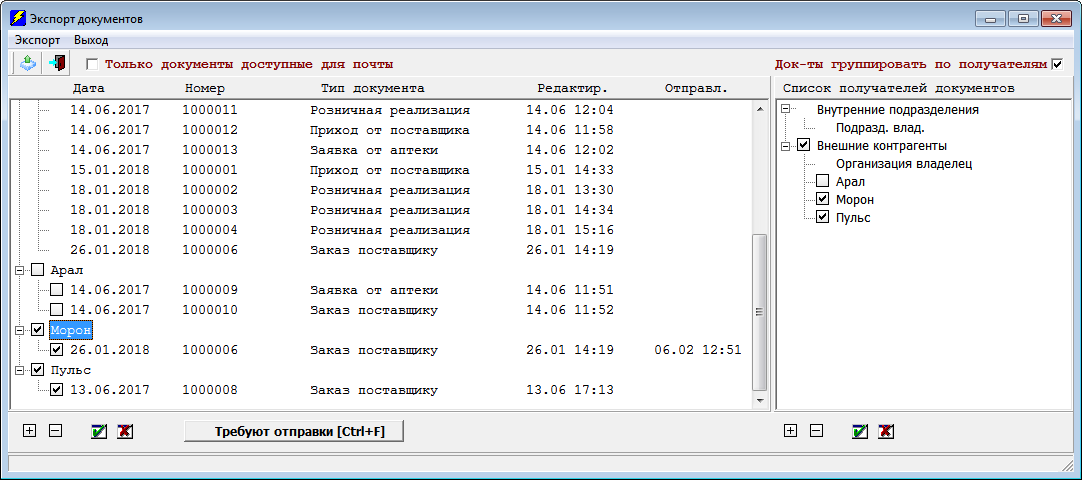Expand all nodes in the recipients list
Image resolution: width=1082 pixels, height=480 pixels.
[791, 431]
